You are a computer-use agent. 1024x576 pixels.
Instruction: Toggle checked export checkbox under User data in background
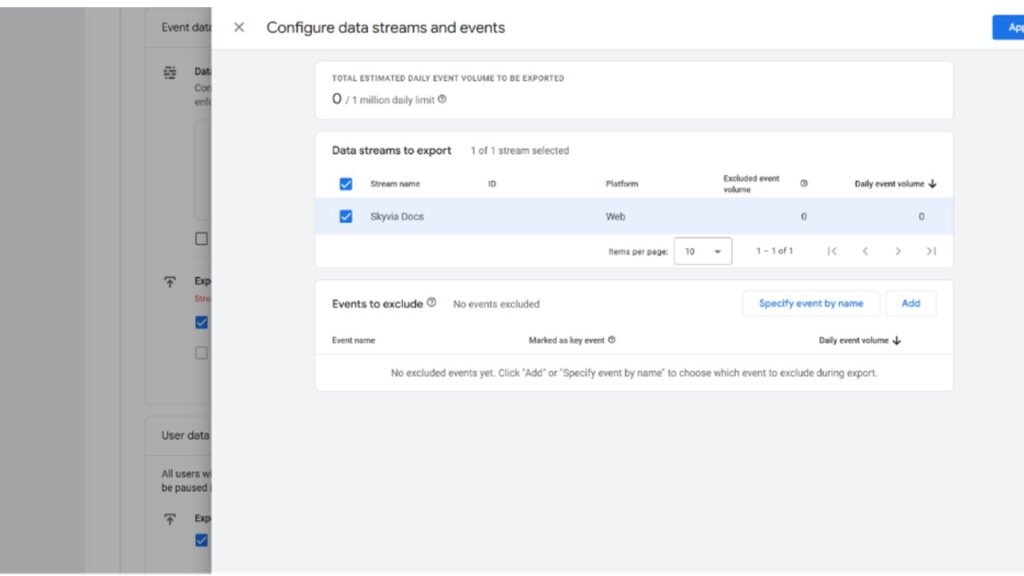coord(201,541)
